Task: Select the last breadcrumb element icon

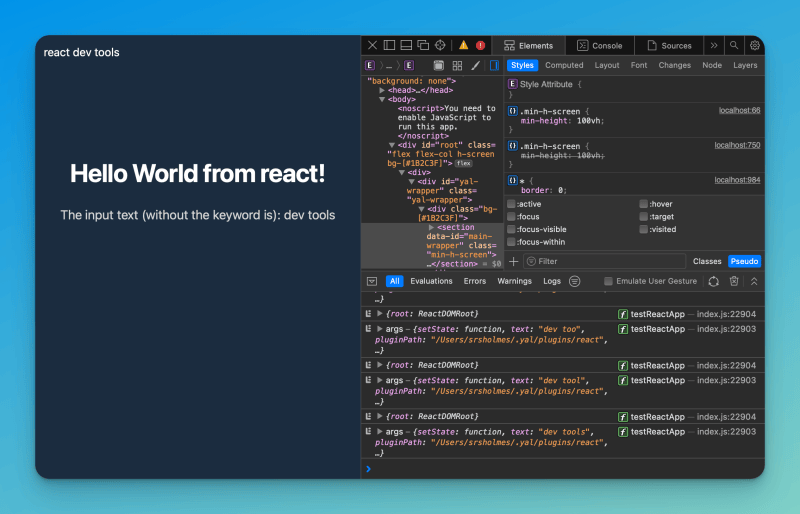Action: coord(409,65)
